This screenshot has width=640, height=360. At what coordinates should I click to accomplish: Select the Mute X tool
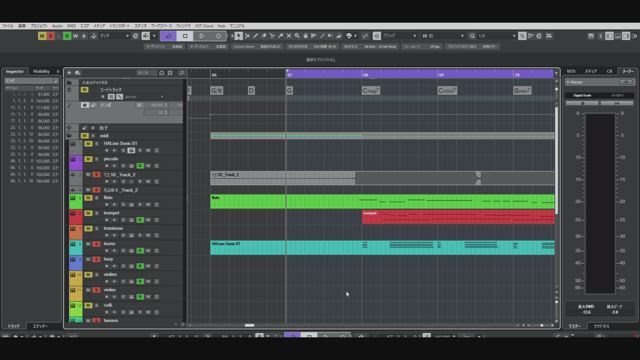click(289, 36)
